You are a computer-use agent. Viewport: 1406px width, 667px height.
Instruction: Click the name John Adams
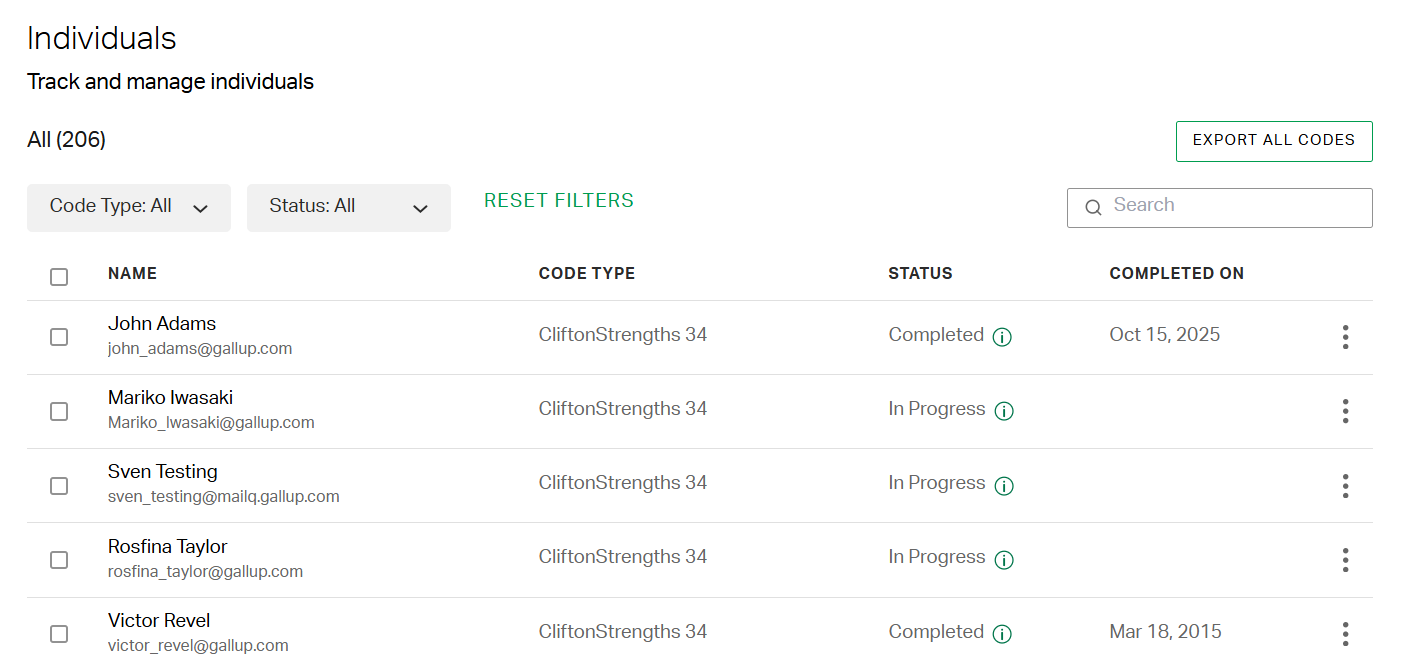click(162, 324)
